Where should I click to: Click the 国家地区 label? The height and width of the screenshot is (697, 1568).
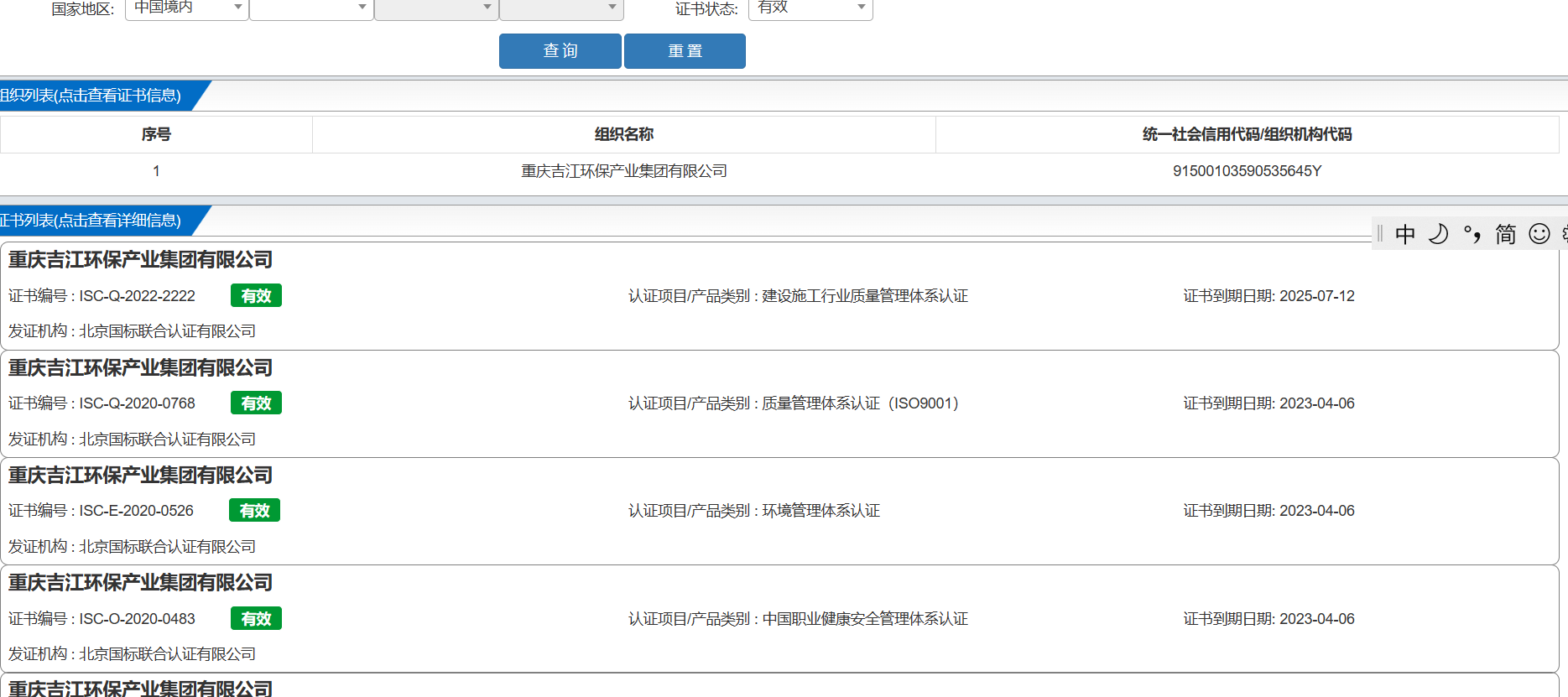point(83,9)
